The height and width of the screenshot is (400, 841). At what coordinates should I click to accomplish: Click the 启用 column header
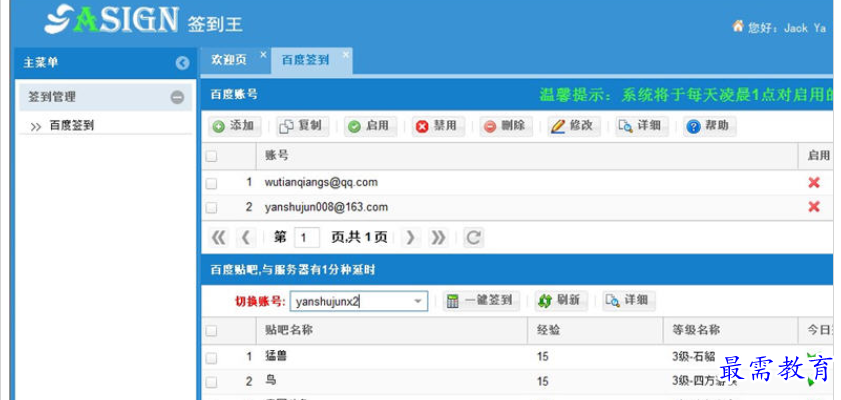818,155
